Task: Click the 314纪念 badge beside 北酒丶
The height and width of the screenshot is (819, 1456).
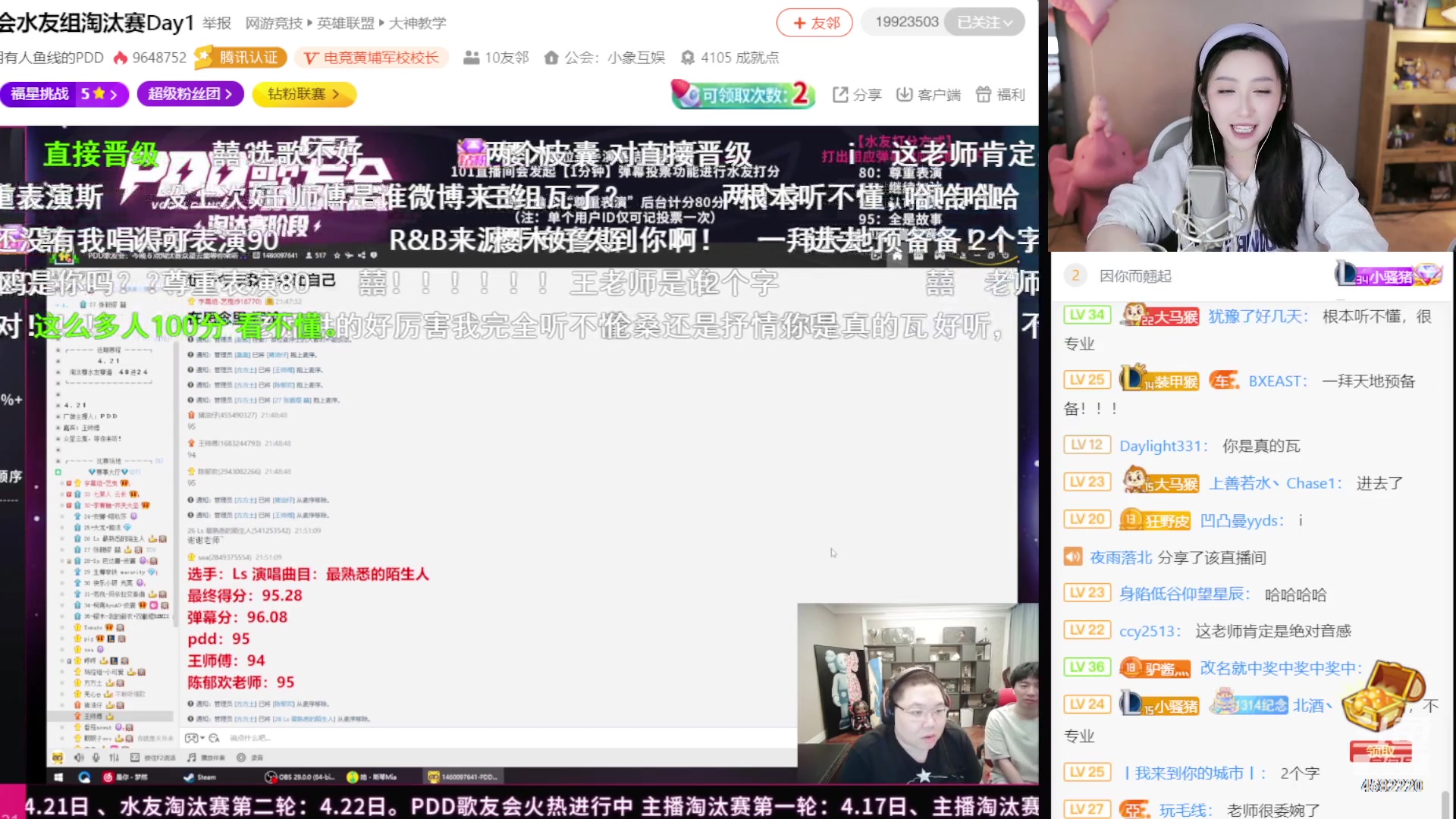Action: (1248, 704)
